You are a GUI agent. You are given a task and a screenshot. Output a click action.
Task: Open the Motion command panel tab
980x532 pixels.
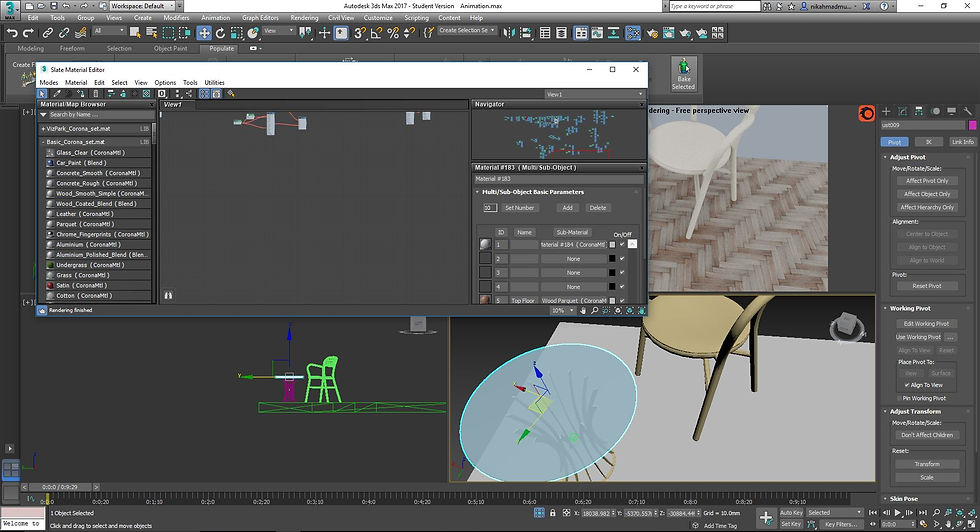coord(935,111)
